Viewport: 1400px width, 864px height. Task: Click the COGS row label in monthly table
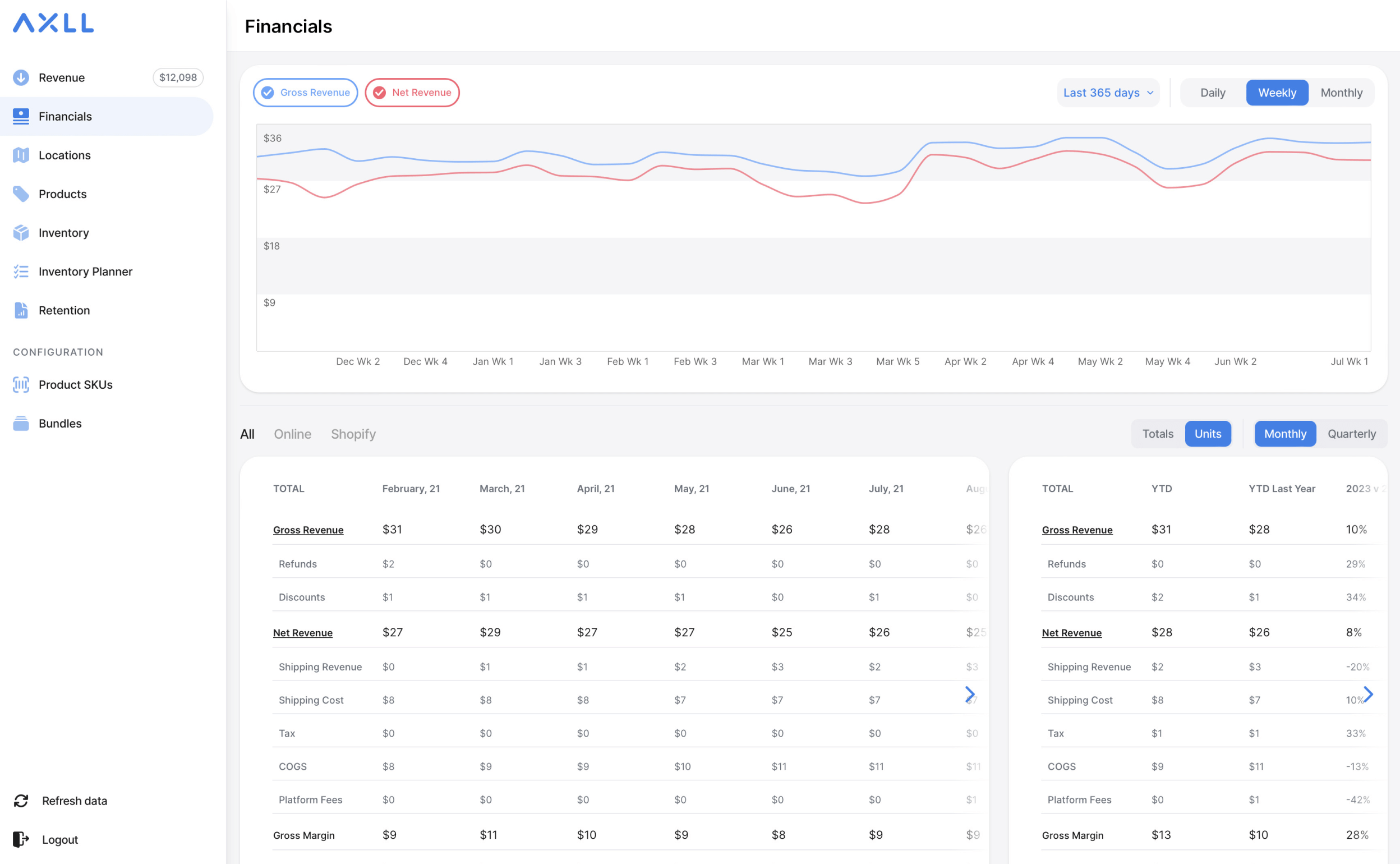coord(293,766)
